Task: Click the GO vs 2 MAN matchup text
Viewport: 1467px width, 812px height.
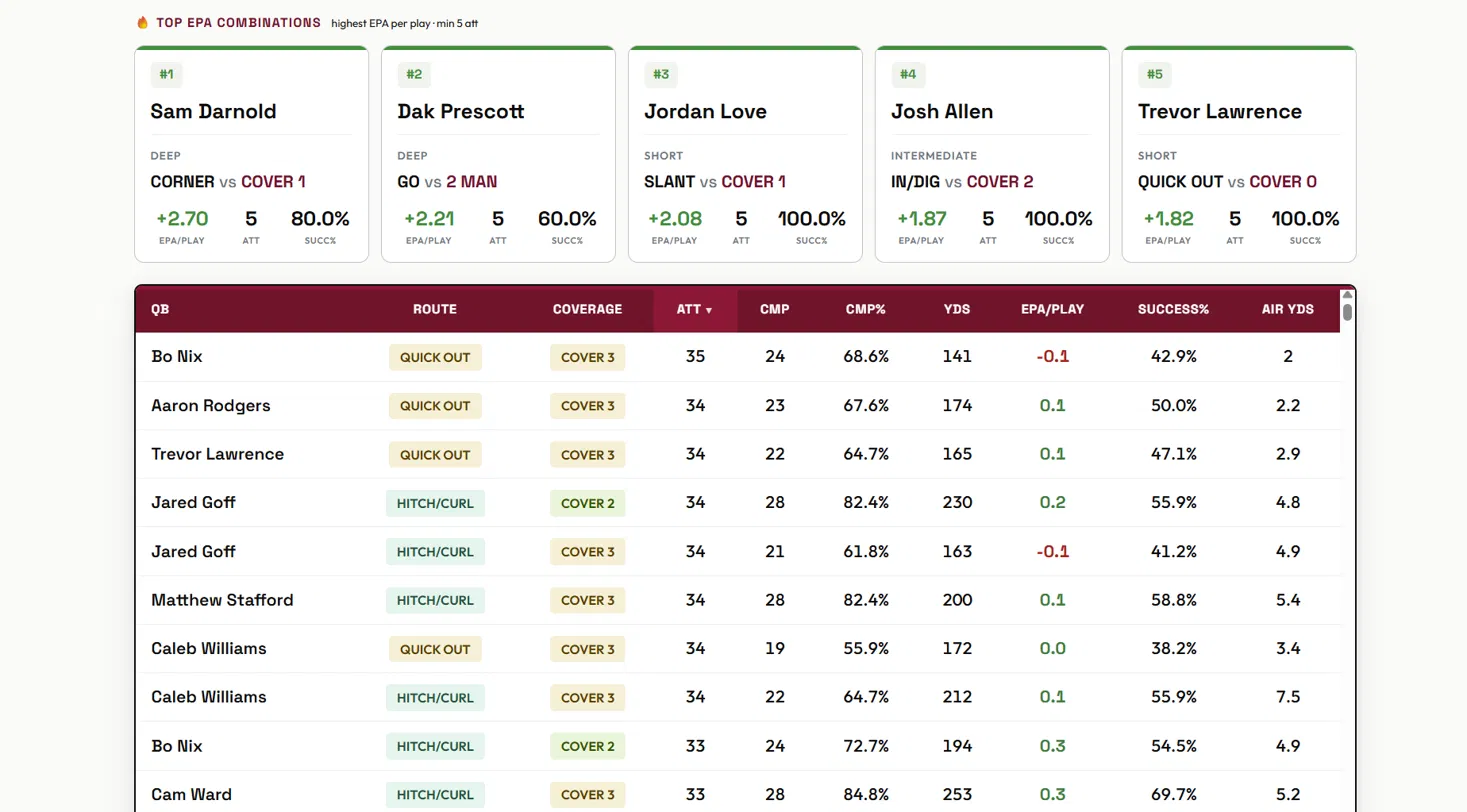Action: click(x=447, y=182)
